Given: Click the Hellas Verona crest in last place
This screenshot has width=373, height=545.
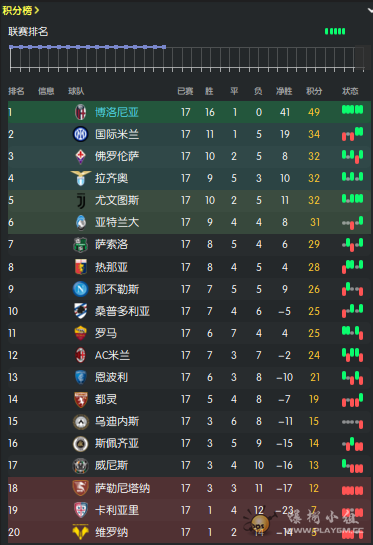Looking at the screenshot, I should (80, 532).
